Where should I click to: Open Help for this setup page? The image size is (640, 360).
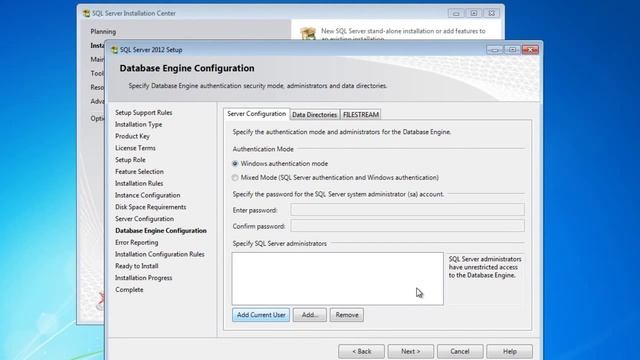point(509,351)
